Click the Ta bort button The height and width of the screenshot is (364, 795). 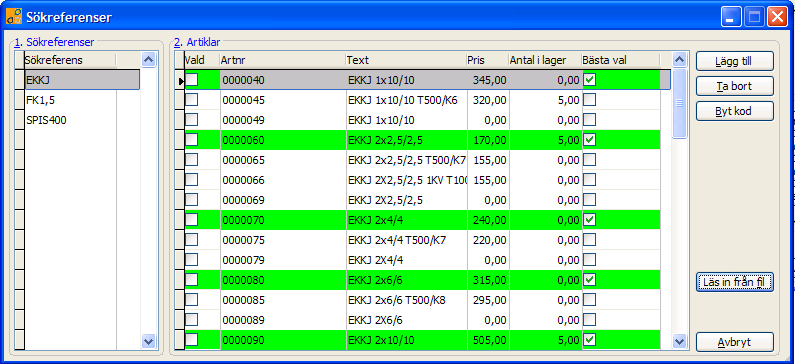[x=735, y=86]
